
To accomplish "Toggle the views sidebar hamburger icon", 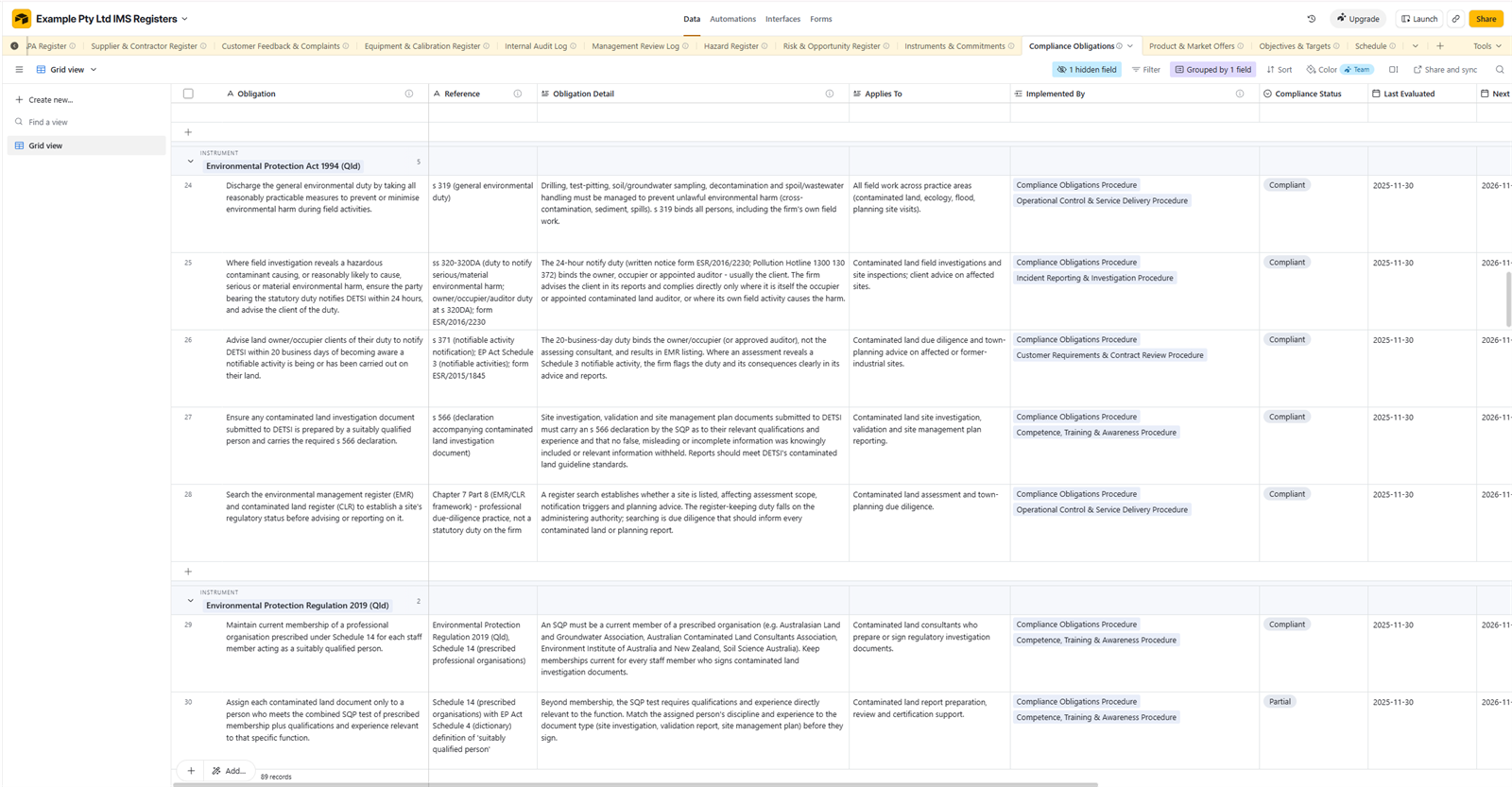I will click(x=19, y=70).
